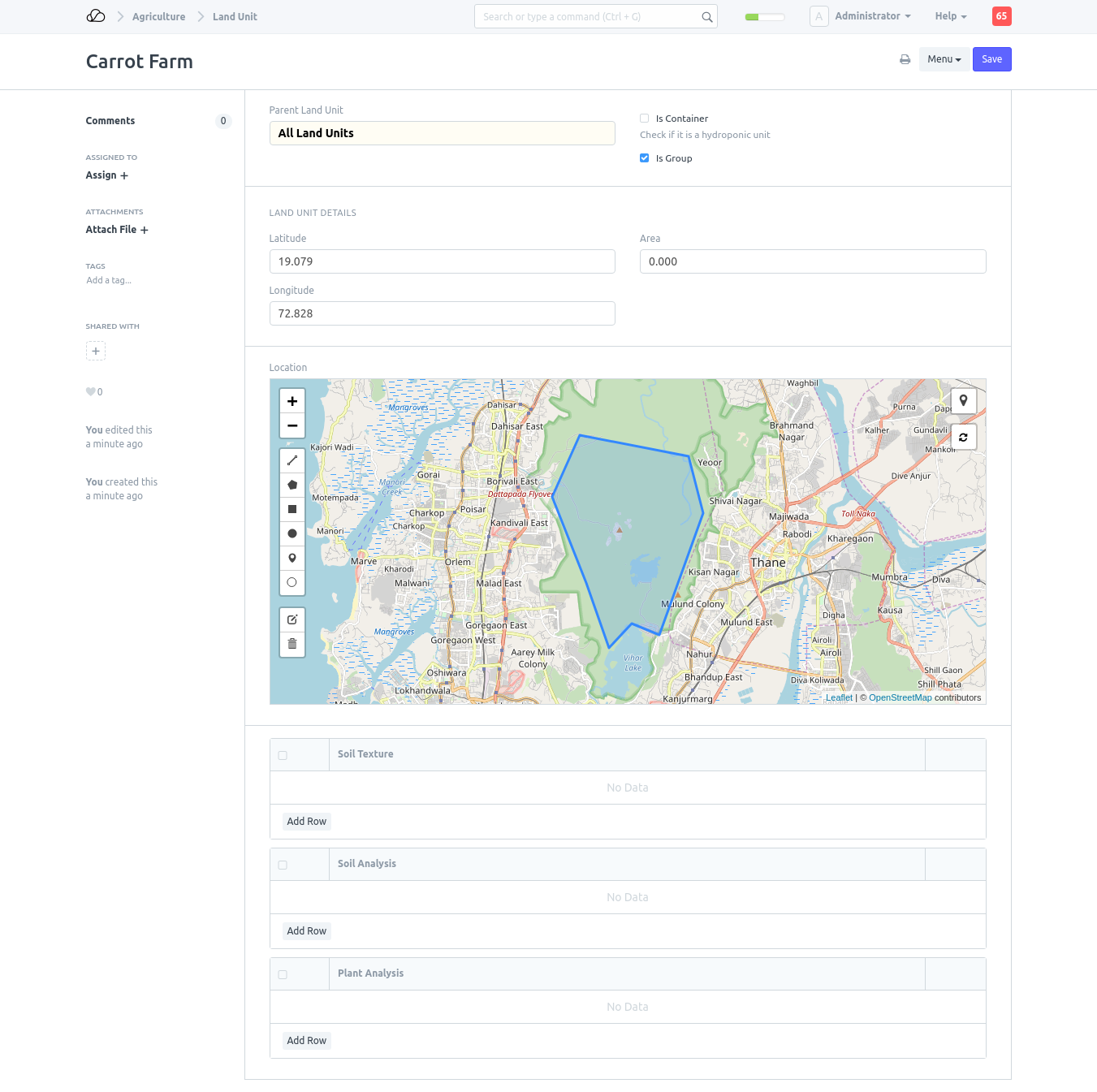Screen dimensions: 1097x1092
Task: Select the draw marker tool
Action: (x=292, y=558)
